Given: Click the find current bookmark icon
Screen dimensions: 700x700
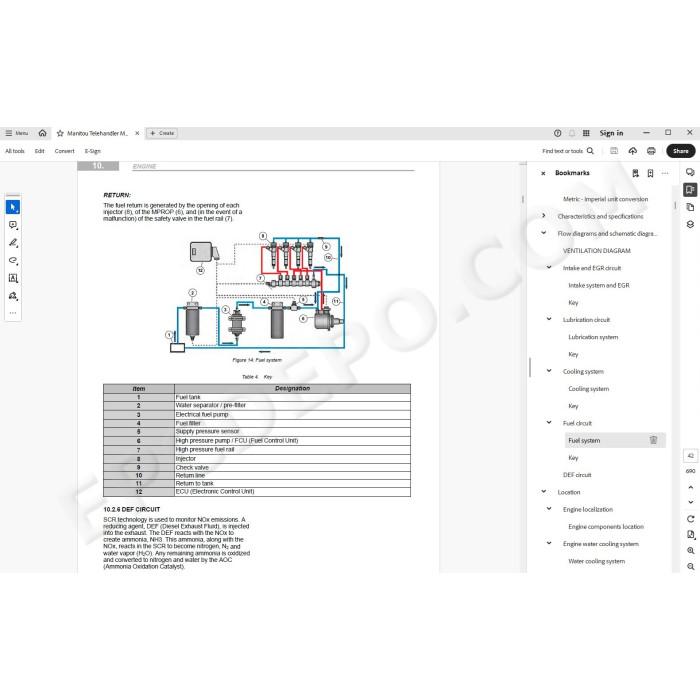Looking at the screenshot, I should pos(635,173).
